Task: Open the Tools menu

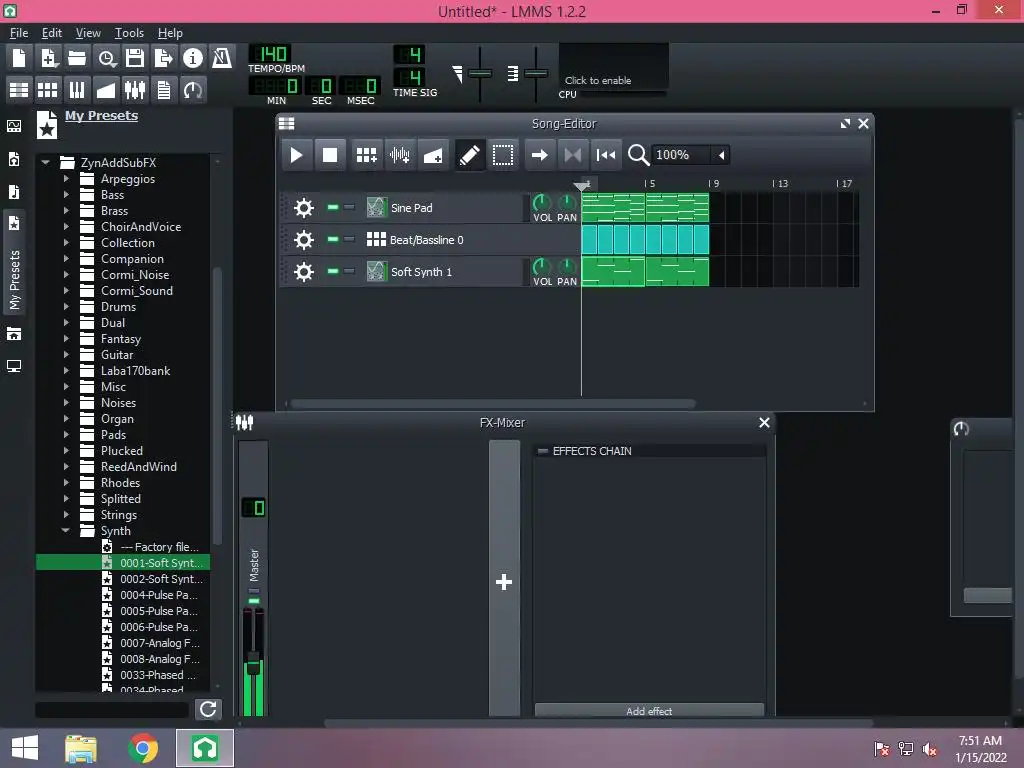Action: coord(129,33)
